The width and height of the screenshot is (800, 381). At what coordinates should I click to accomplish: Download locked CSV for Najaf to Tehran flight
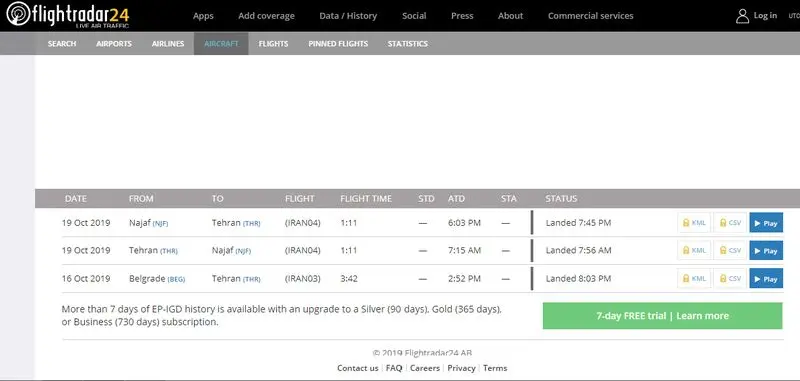coord(730,223)
